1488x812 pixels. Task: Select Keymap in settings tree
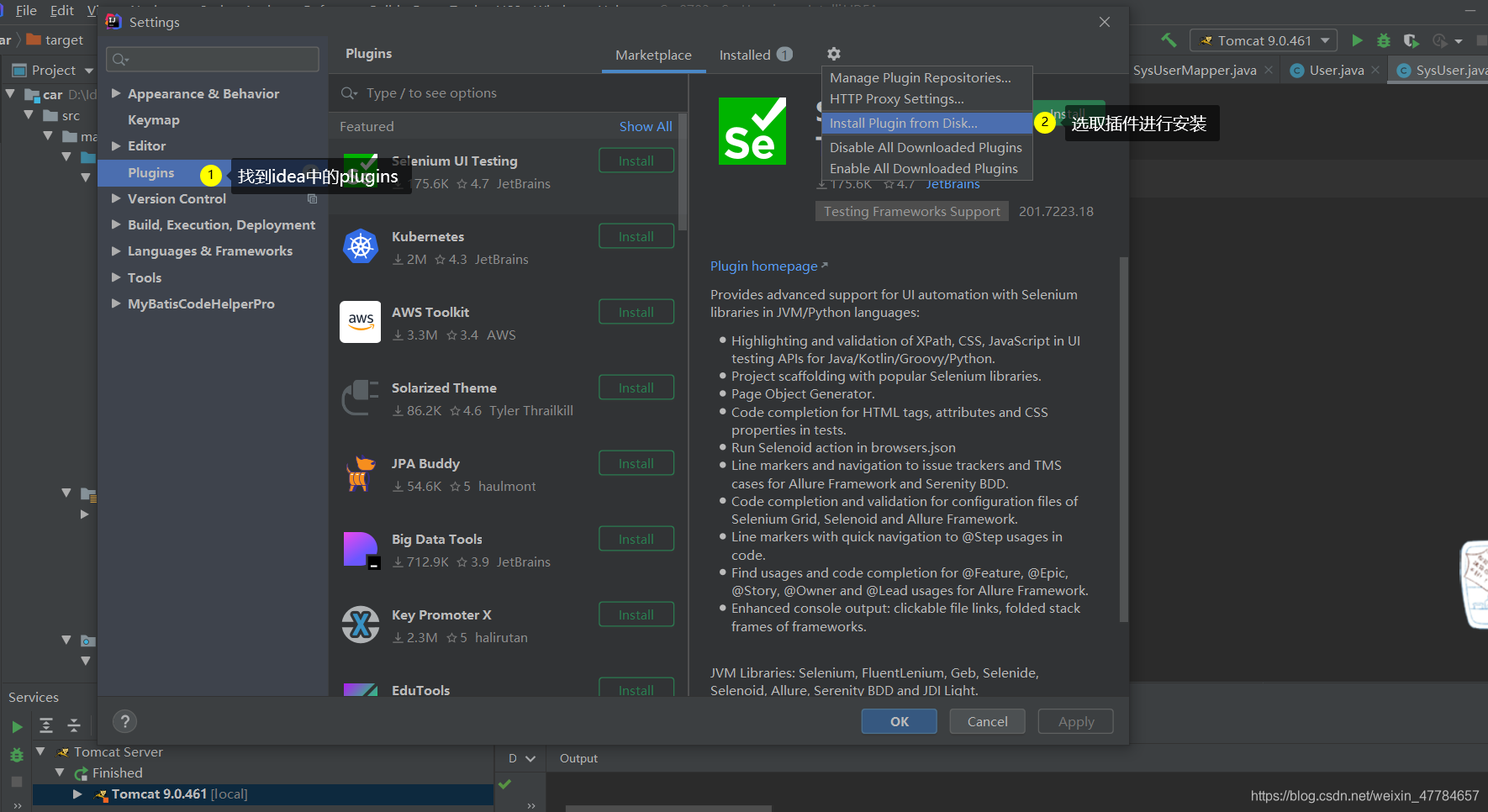tap(154, 119)
